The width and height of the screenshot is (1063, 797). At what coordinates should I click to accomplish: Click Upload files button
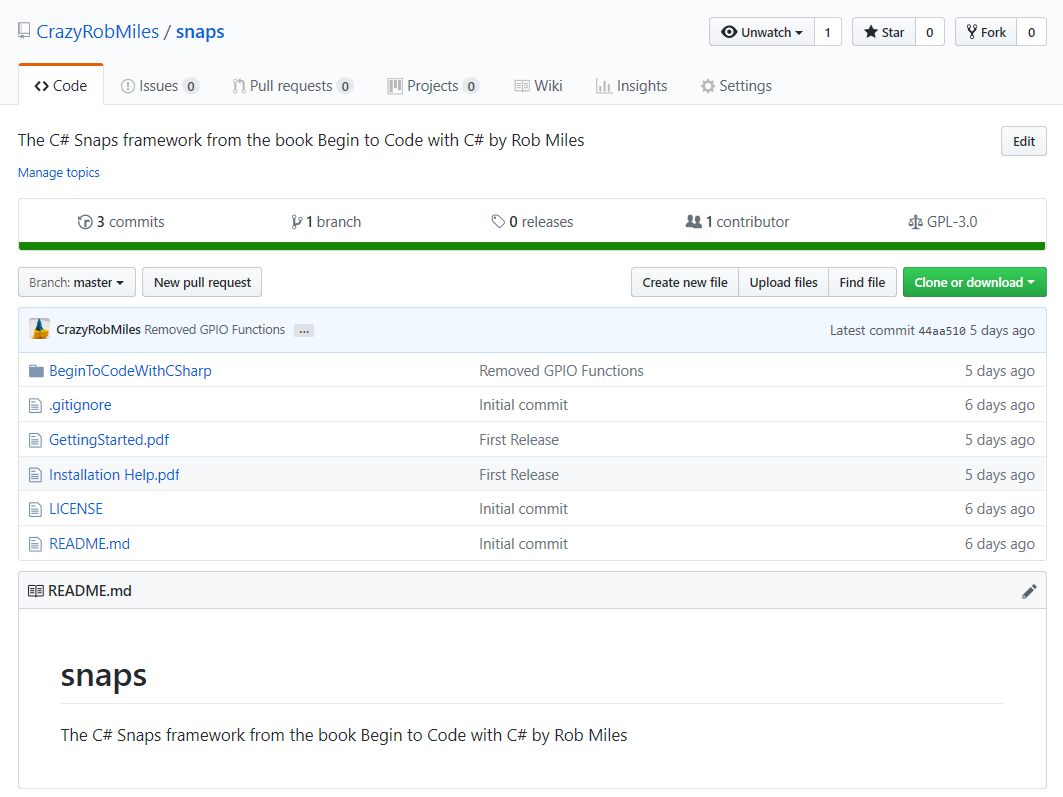(783, 282)
